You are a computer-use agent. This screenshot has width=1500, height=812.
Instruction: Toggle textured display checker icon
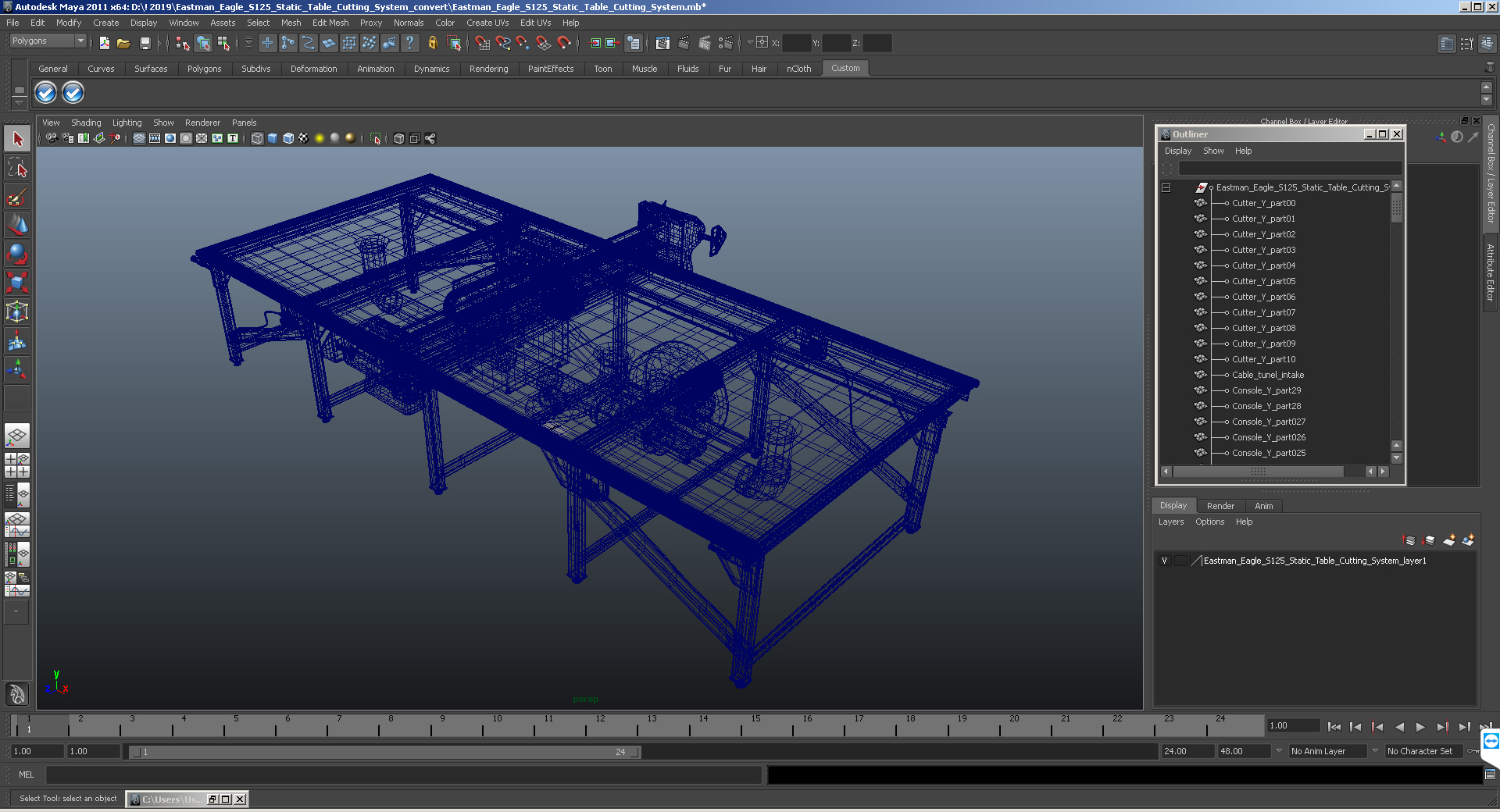pyautogui.click(x=304, y=138)
